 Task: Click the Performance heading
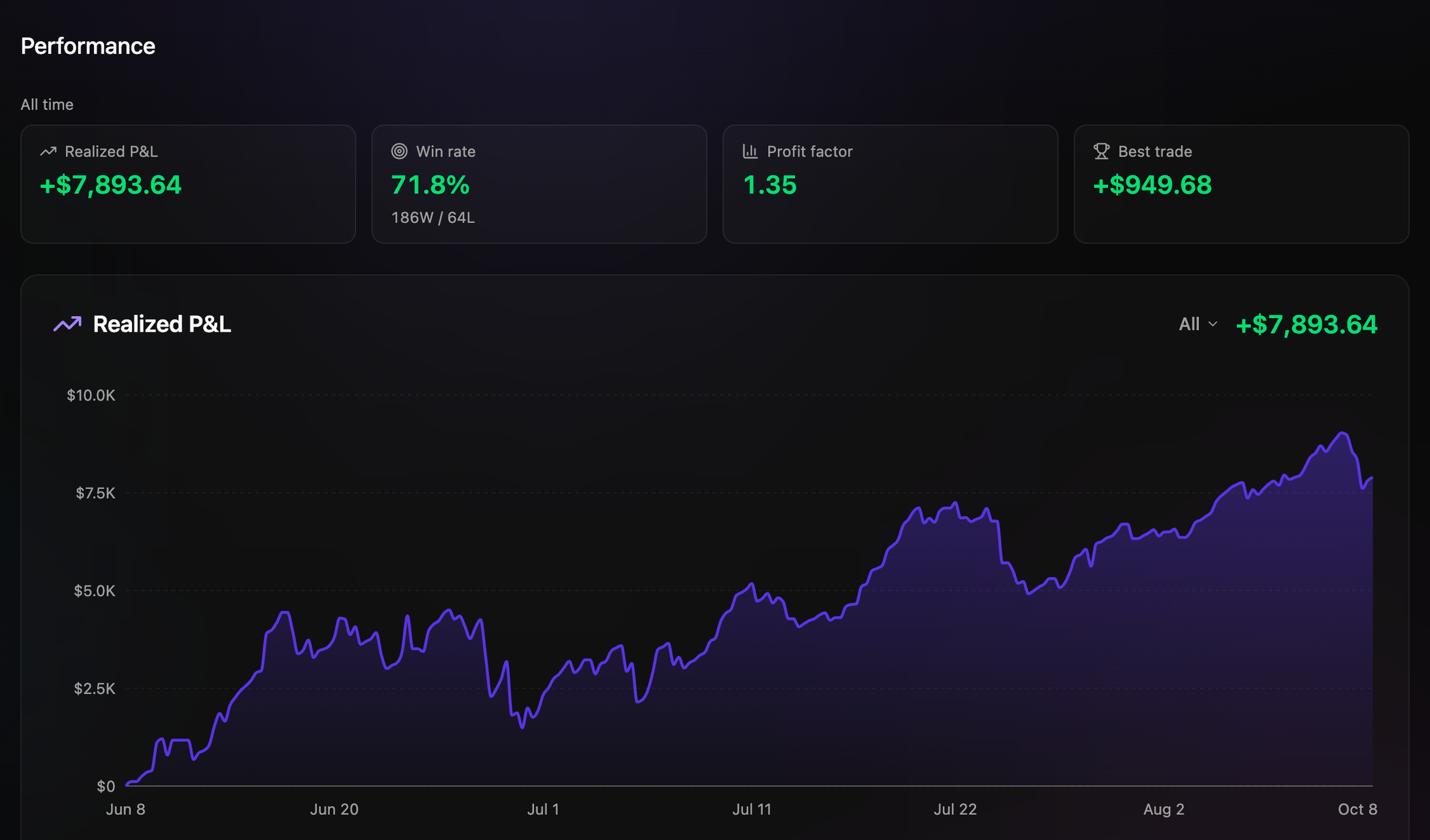click(x=88, y=46)
